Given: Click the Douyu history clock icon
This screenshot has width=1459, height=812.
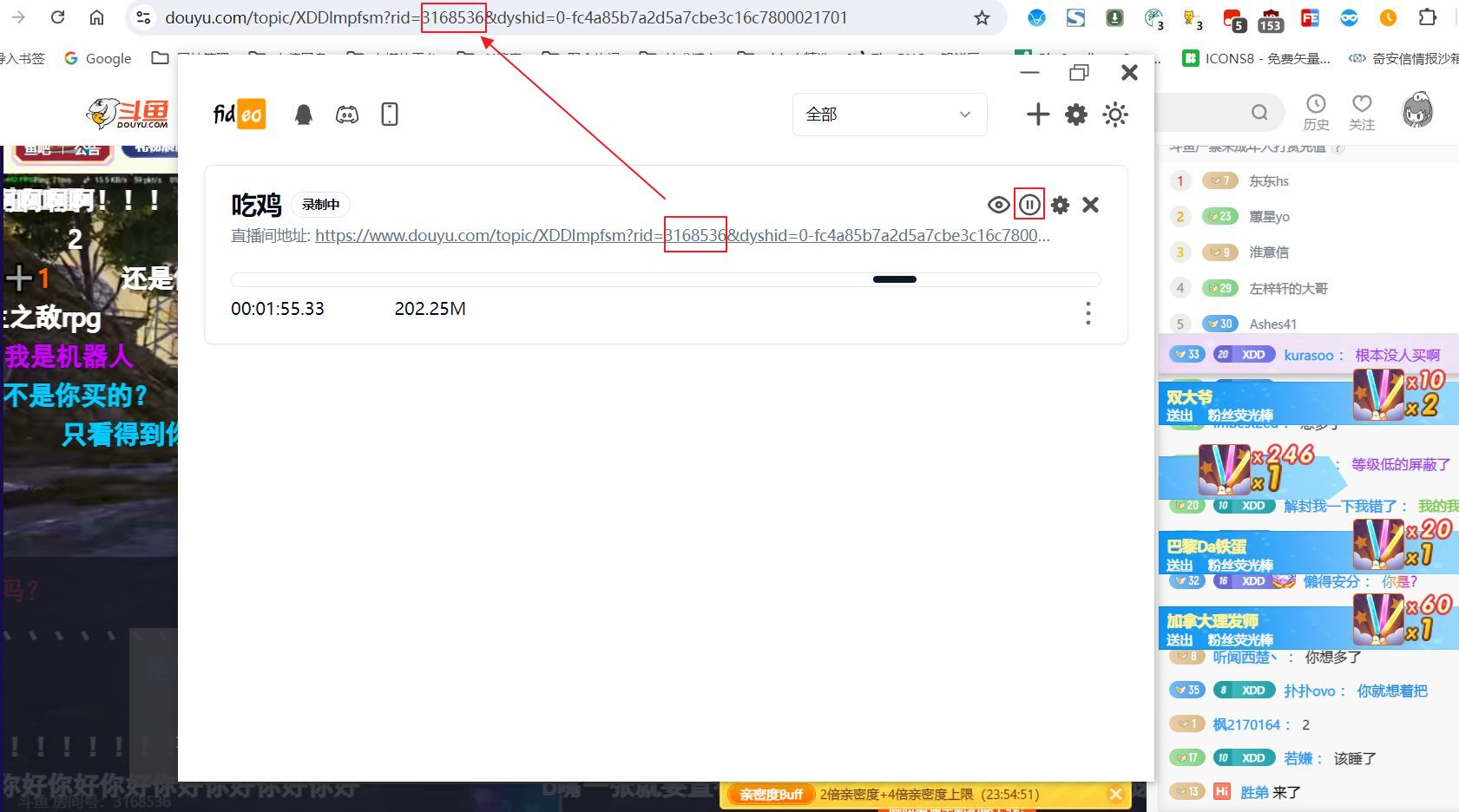Looking at the screenshot, I should tap(1316, 112).
